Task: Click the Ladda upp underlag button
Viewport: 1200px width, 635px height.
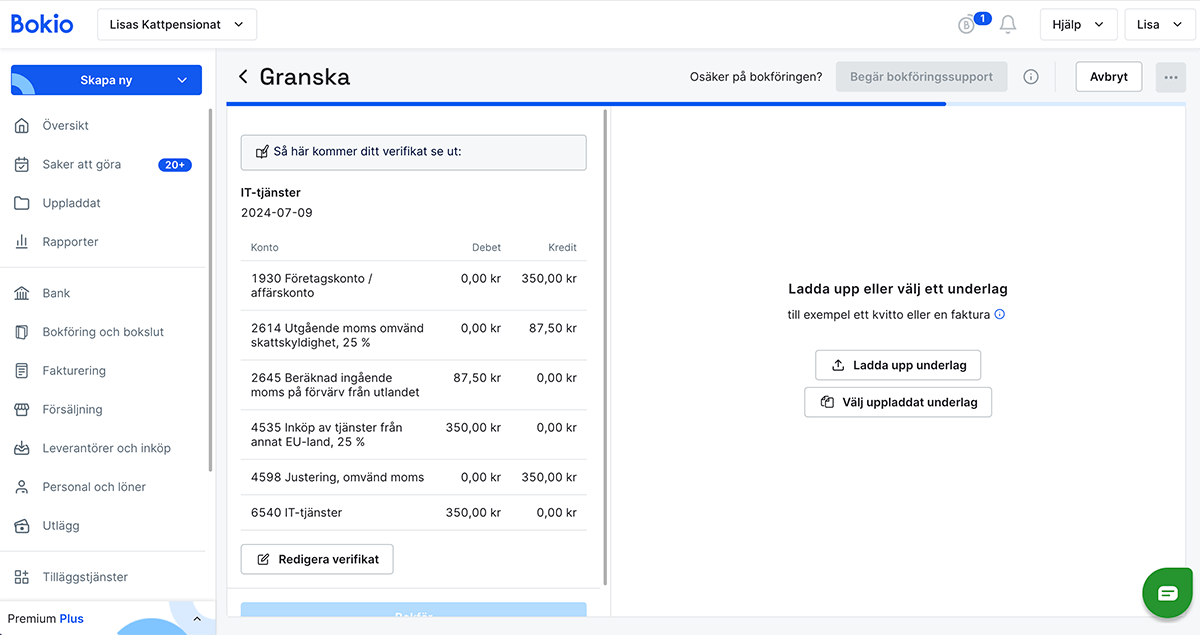Action: click(x=897, y=365)
